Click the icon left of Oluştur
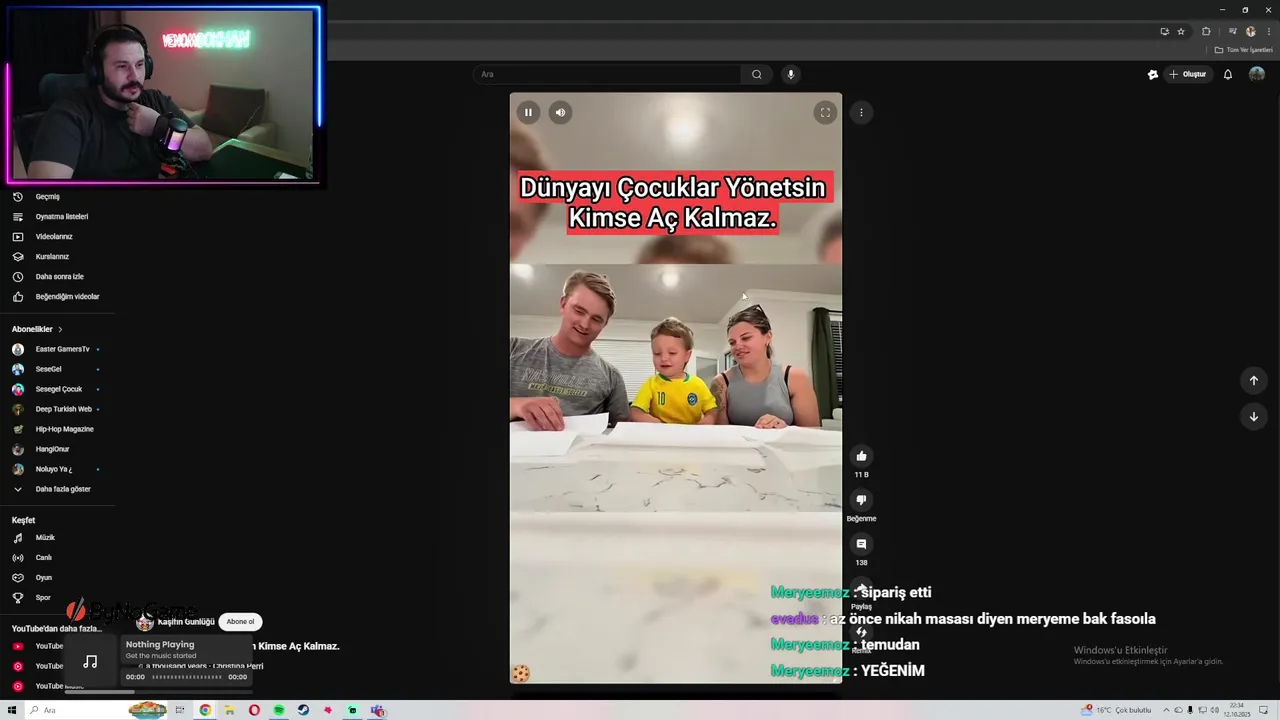This screenshot has width=1280, height=720. click(x=1153, y=74)
